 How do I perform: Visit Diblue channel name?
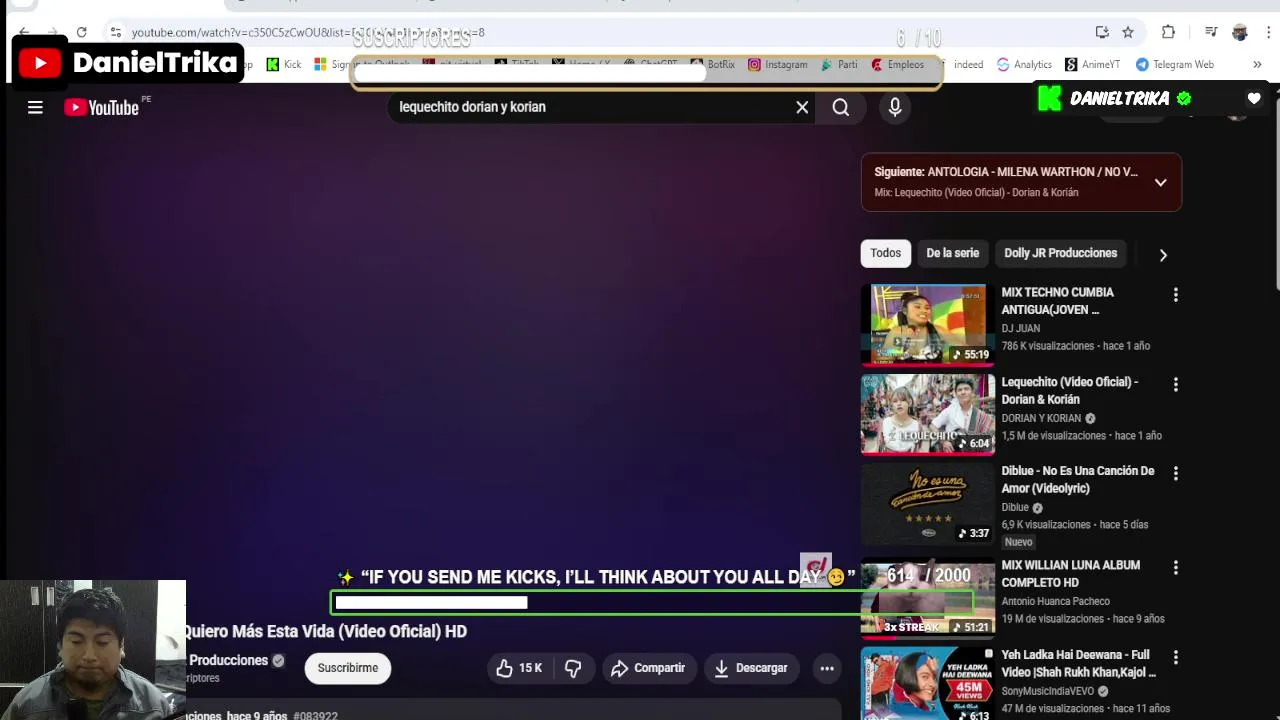click(1015, 507)
